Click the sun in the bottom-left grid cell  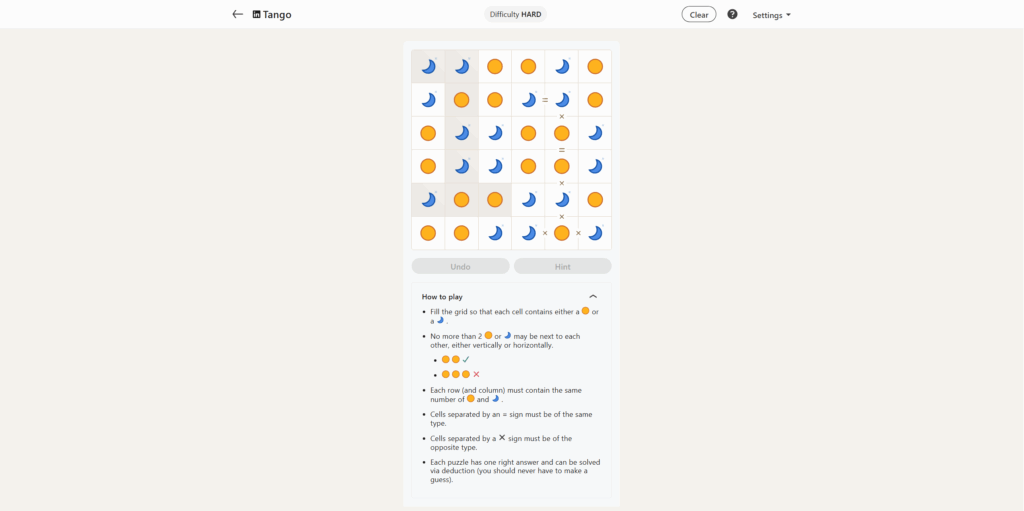[428, 233]
